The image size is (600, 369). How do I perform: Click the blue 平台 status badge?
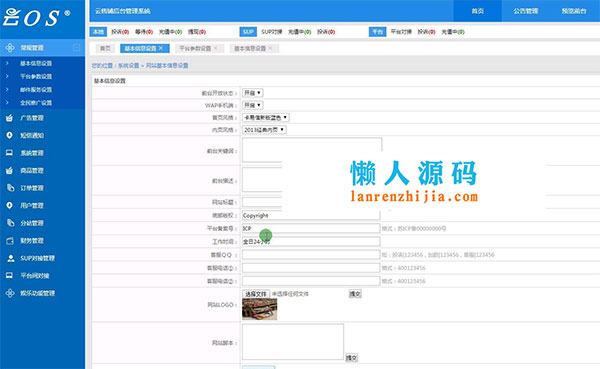[377, 32]
